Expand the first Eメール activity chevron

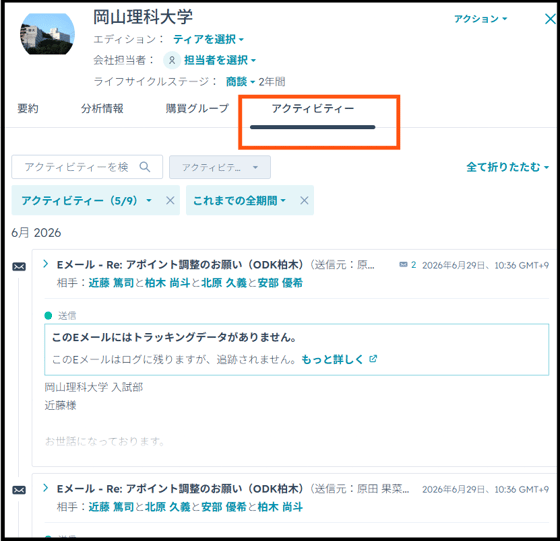pyautogui.click(x=45, y=264)
